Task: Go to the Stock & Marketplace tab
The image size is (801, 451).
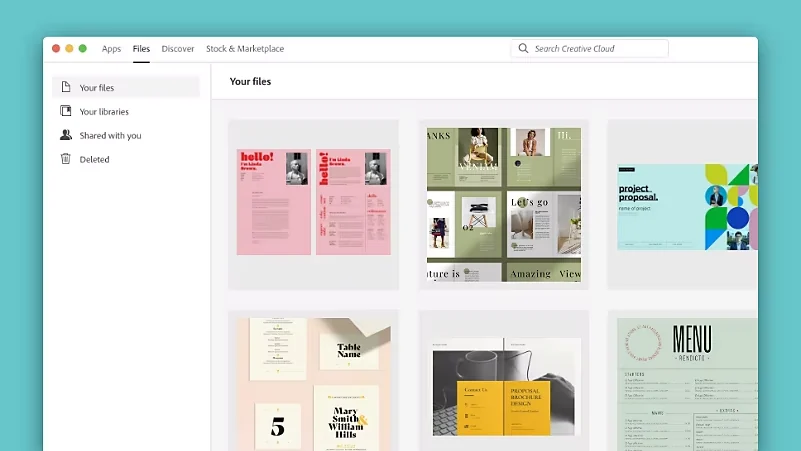Action: [x=245, y=49]
